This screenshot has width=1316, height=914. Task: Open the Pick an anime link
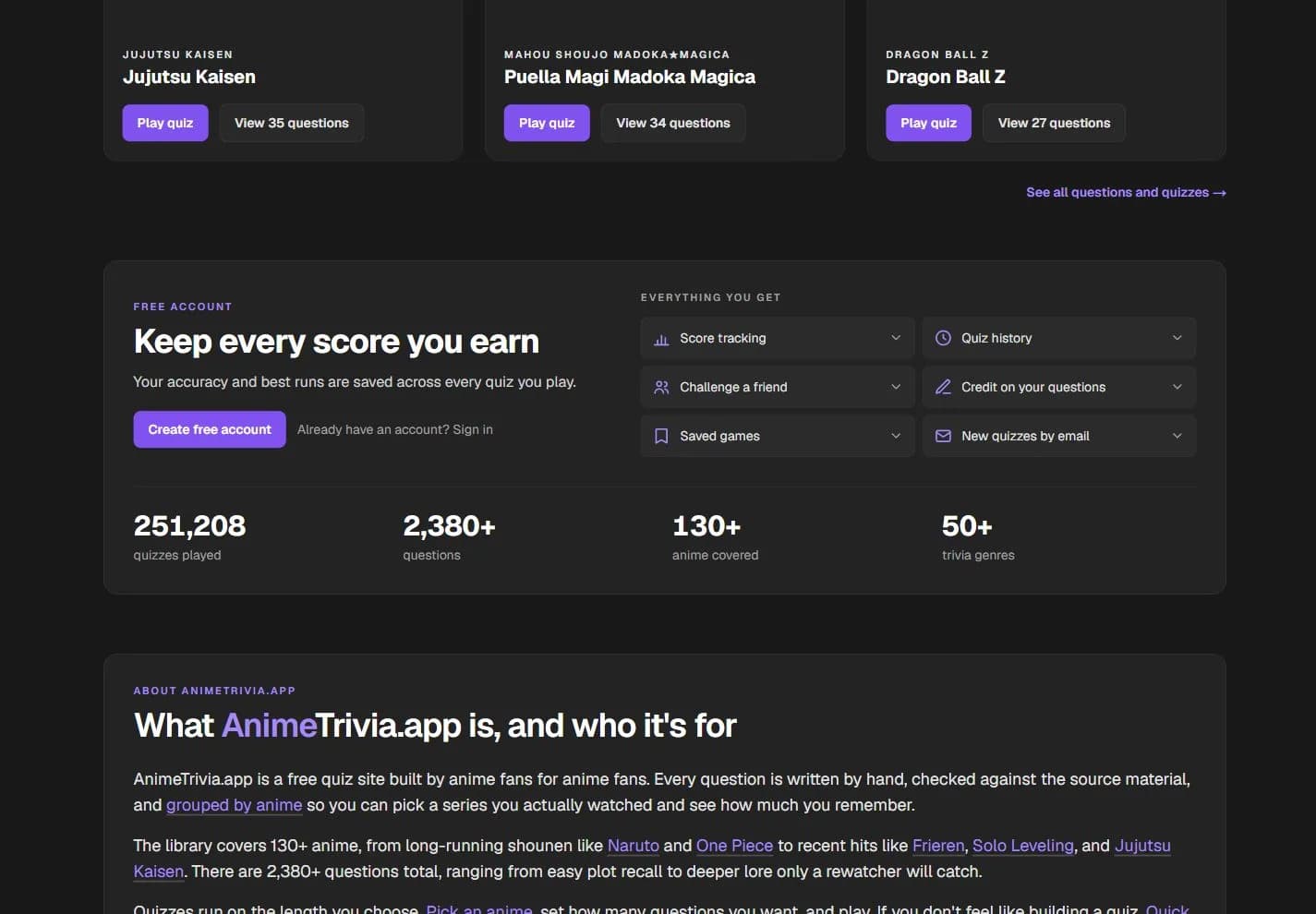[x=479, y=908]
